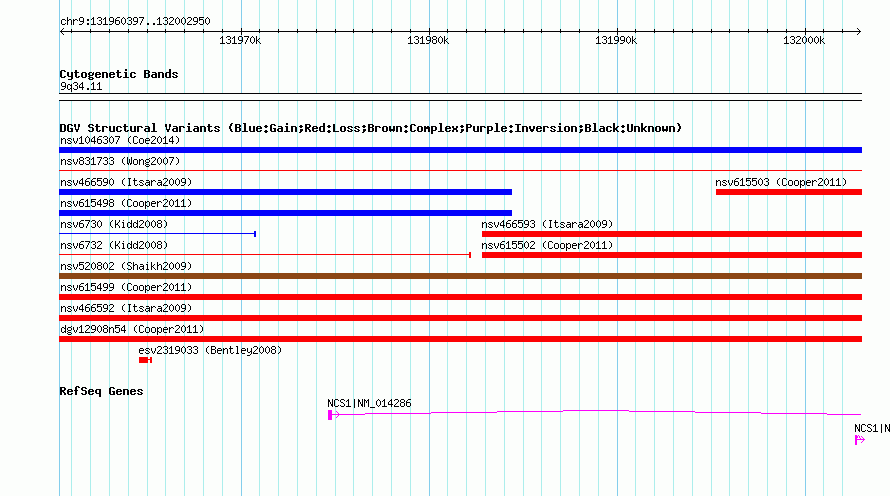Open the NCS1|NM_014286 gene label

[x=369, y=403]
